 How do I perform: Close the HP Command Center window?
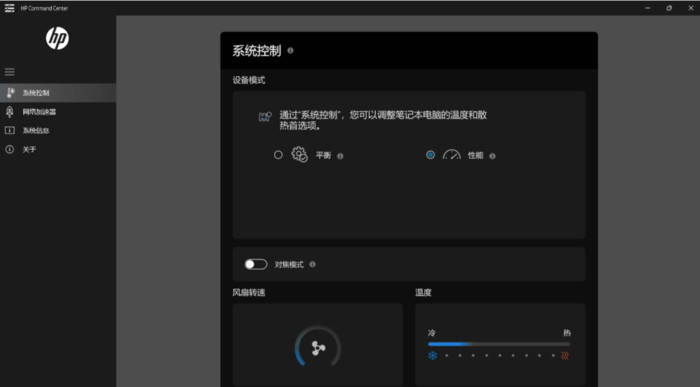click(690, 8)
